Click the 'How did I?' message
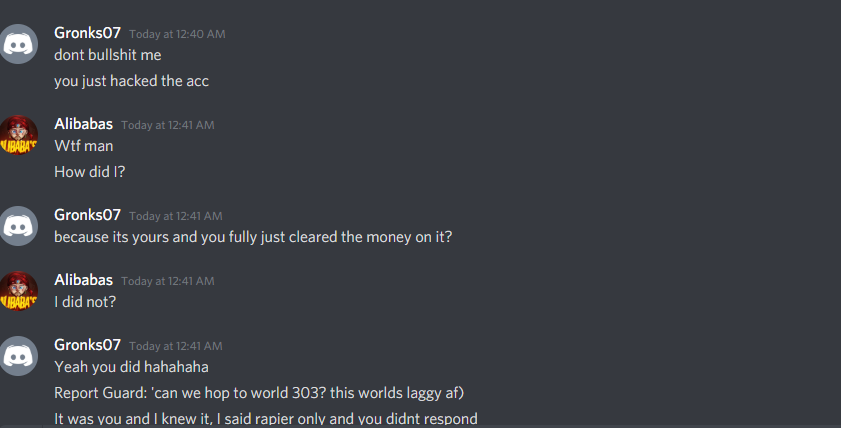The image size is (841, 428). pos(90,172)
